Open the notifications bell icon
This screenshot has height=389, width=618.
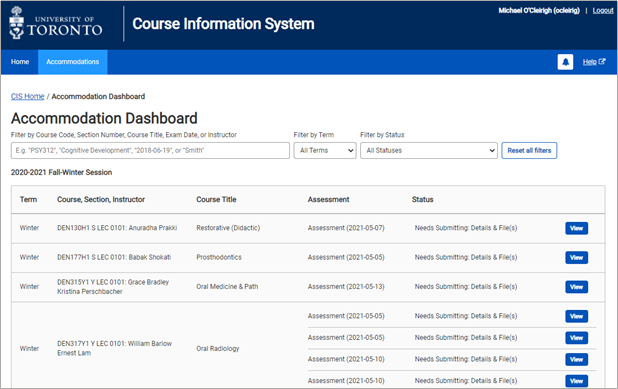(x=565, y=62)
